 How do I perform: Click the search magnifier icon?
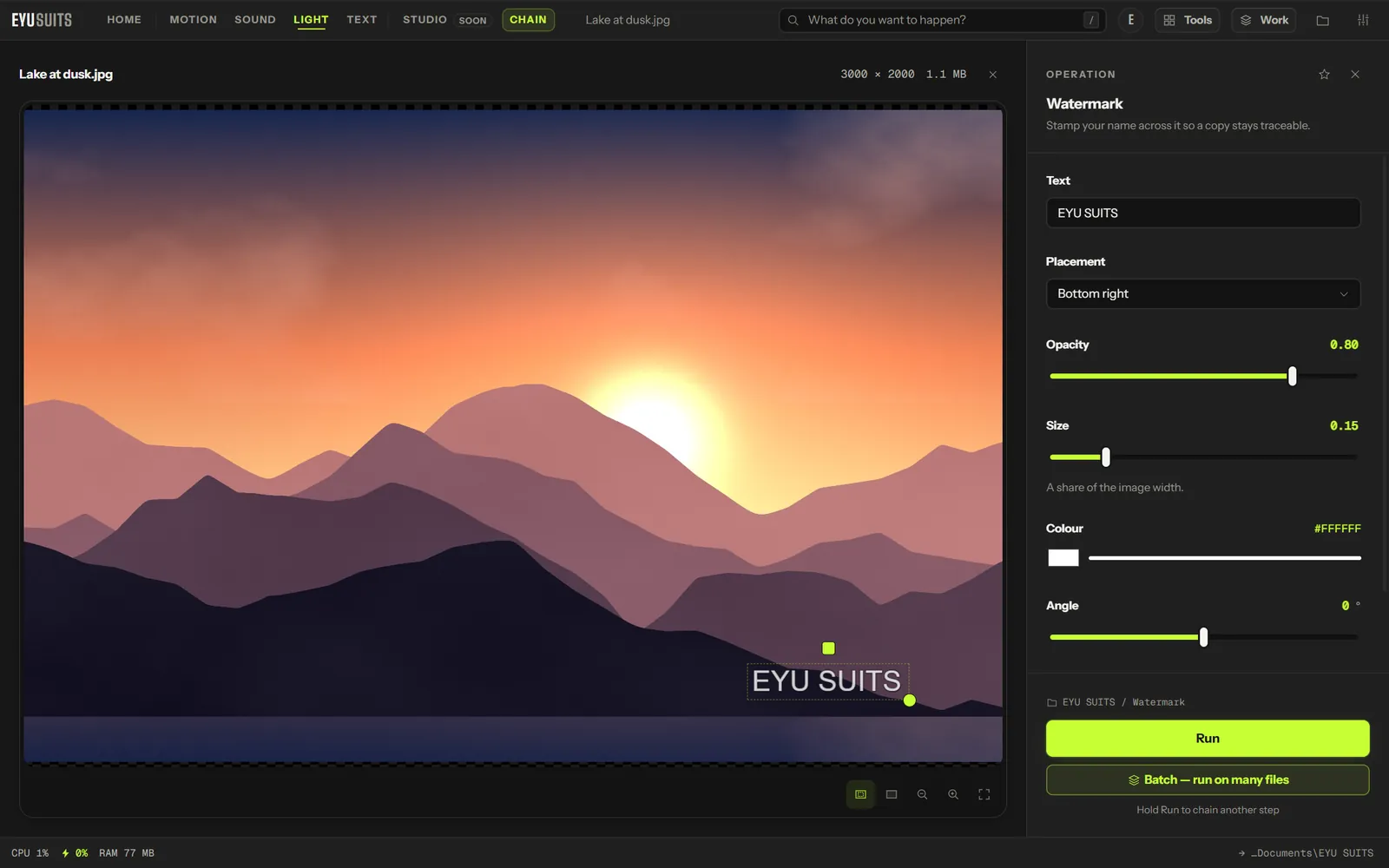[793, 20]
